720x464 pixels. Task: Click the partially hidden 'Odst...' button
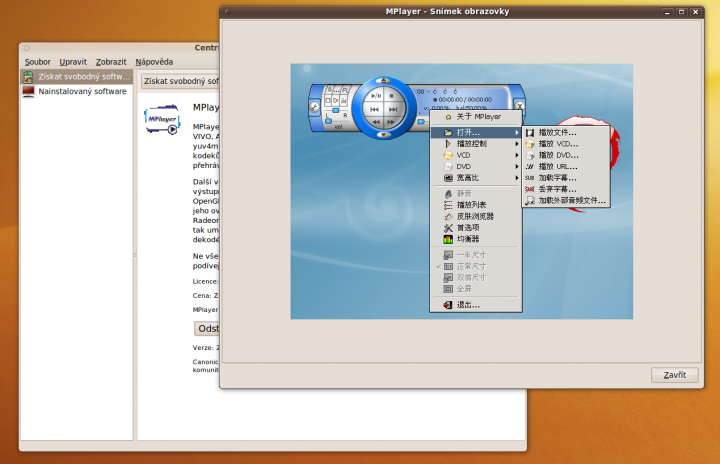(207, 328)
